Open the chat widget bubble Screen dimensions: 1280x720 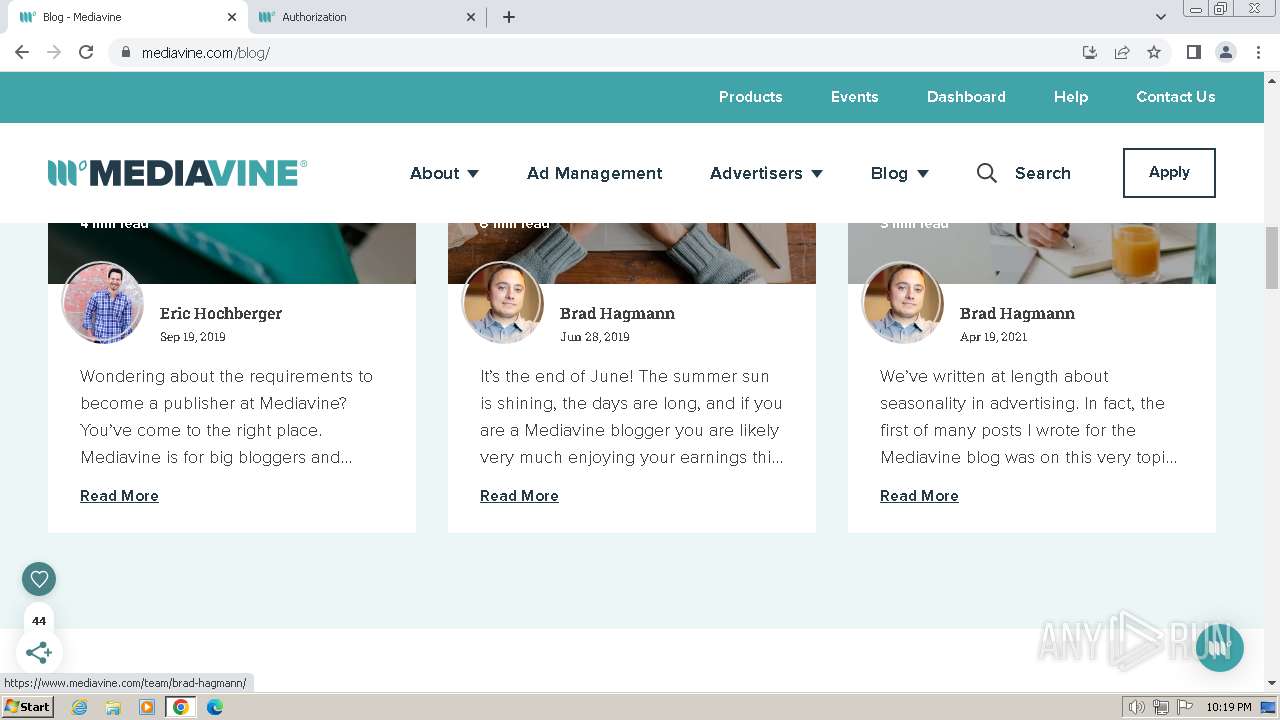(x=1219, y=648)
